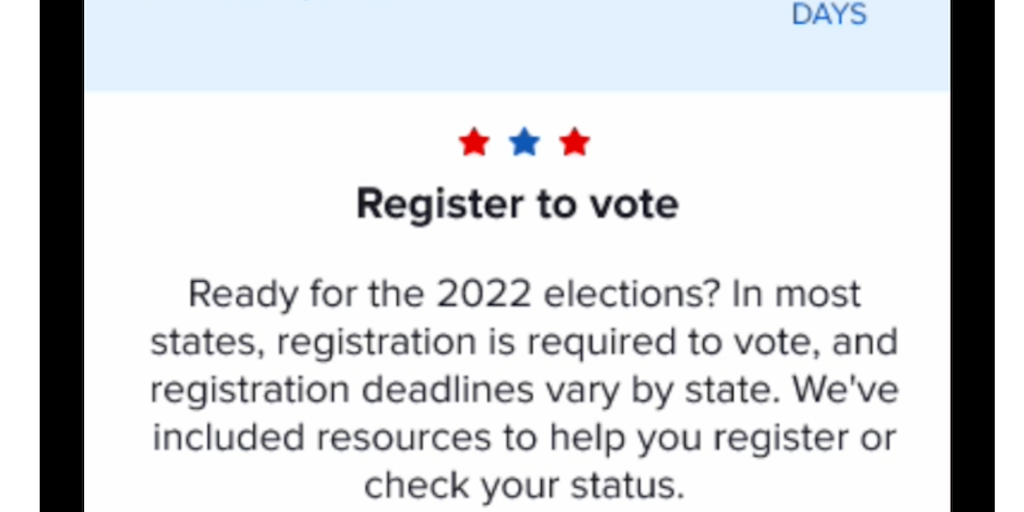Click the word "states," starting line two
Viewport: 1024px width, 512px height.
pos(208,342)
